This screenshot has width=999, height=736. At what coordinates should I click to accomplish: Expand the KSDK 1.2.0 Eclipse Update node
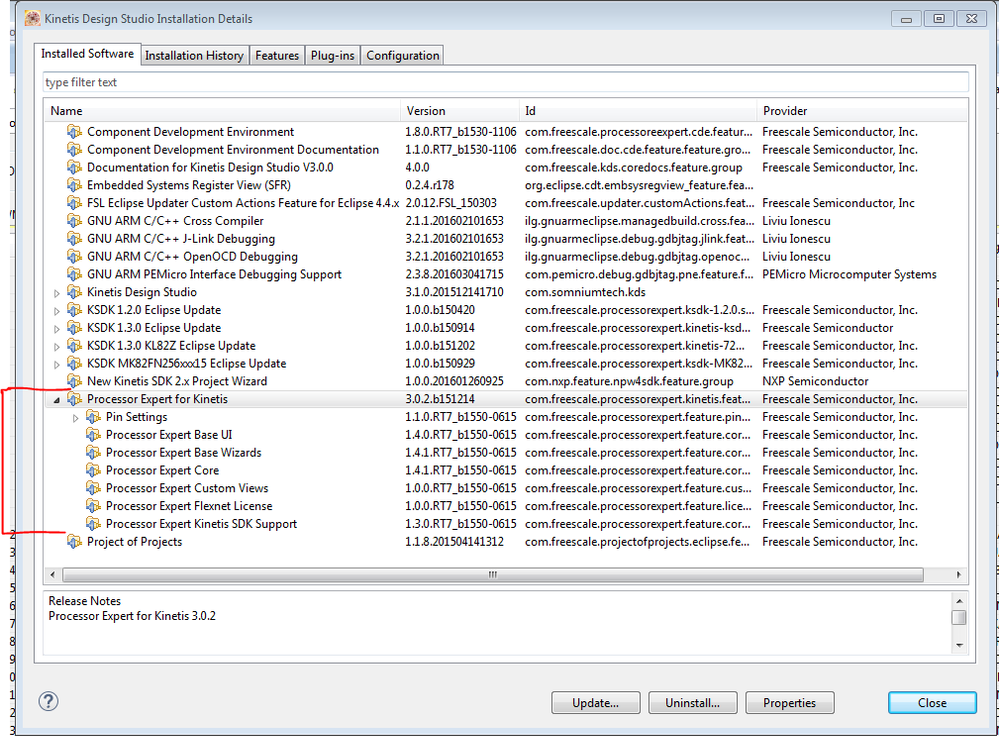coord(57,311)
